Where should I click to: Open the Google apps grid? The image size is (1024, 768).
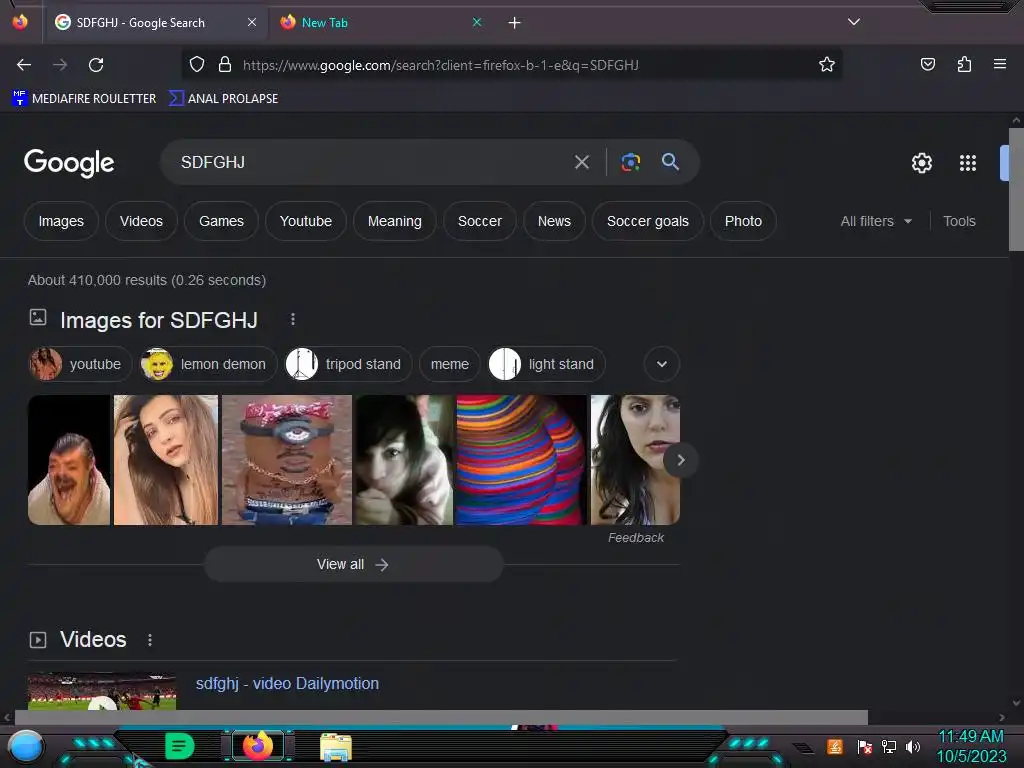(x=968, y=163)
